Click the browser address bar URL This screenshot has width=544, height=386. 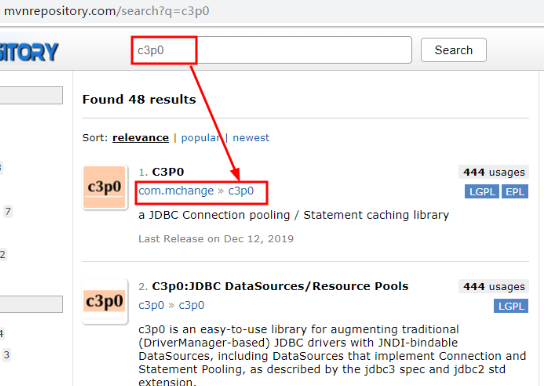107,11
